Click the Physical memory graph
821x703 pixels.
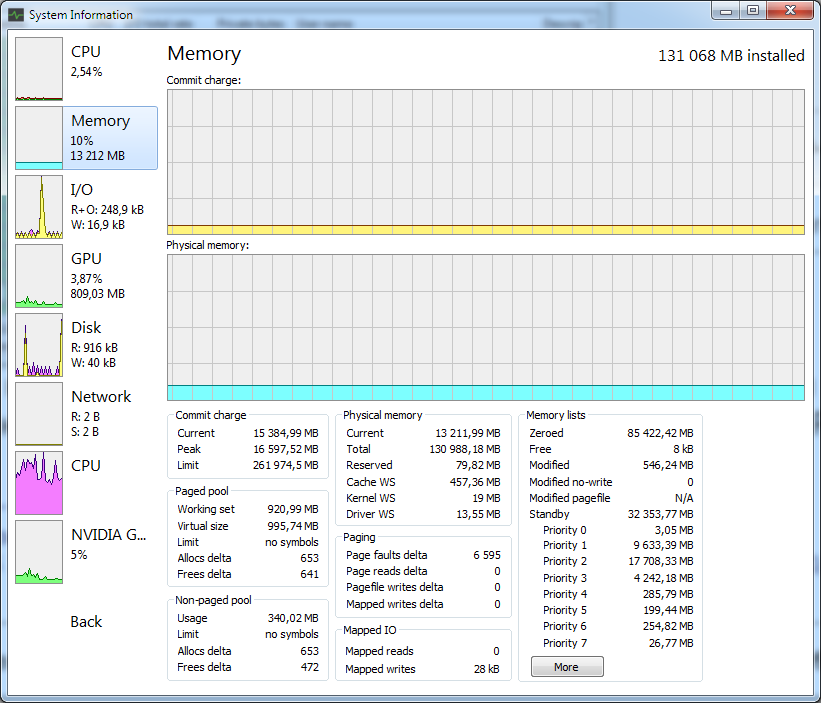(485, 327)
